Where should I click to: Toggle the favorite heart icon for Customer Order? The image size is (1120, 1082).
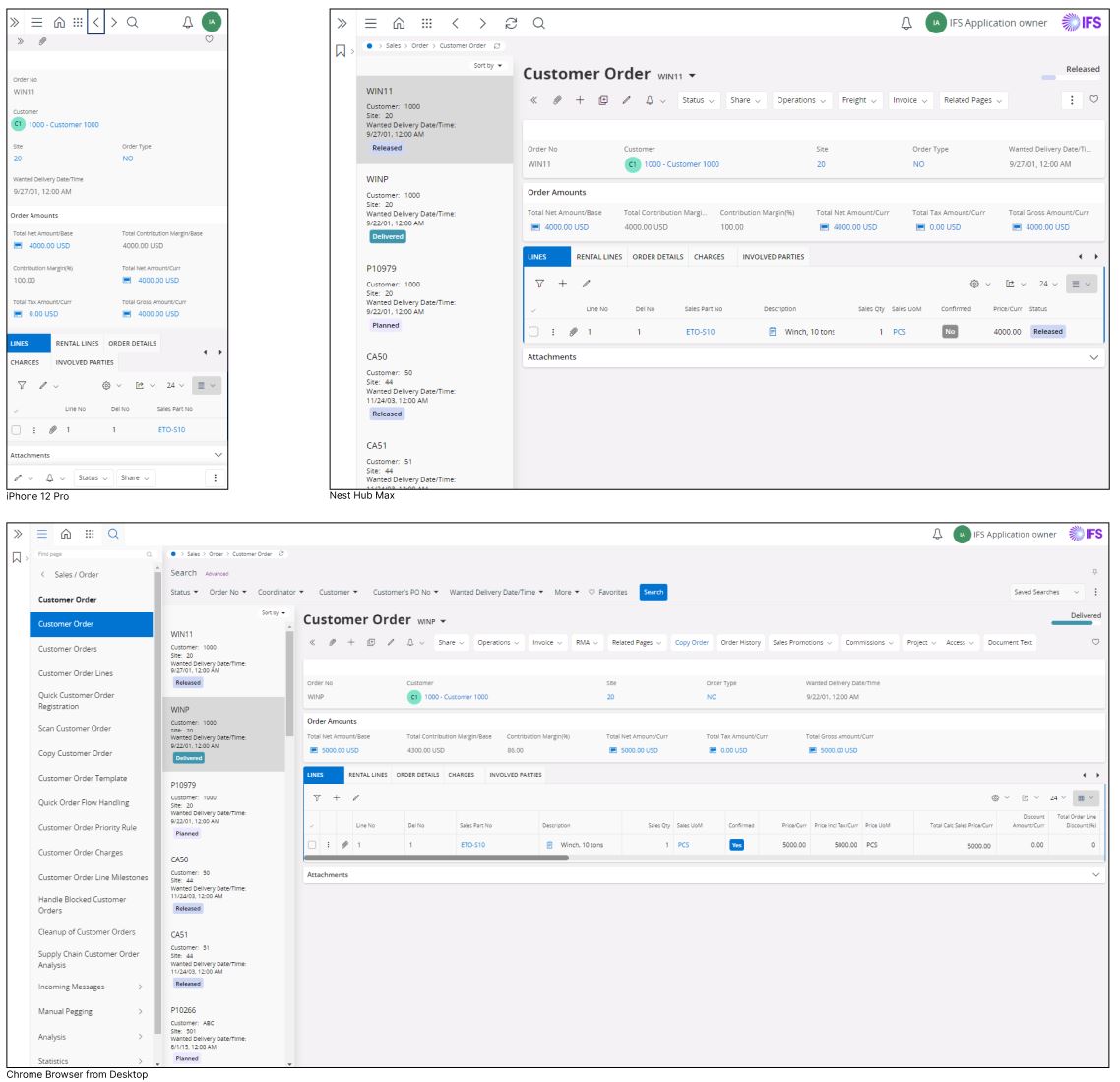point(1095,99)
